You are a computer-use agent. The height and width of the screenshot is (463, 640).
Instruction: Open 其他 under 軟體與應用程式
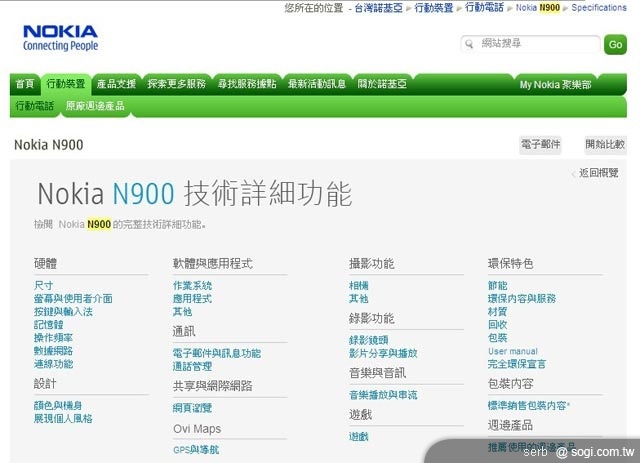[x=182, y=312]
